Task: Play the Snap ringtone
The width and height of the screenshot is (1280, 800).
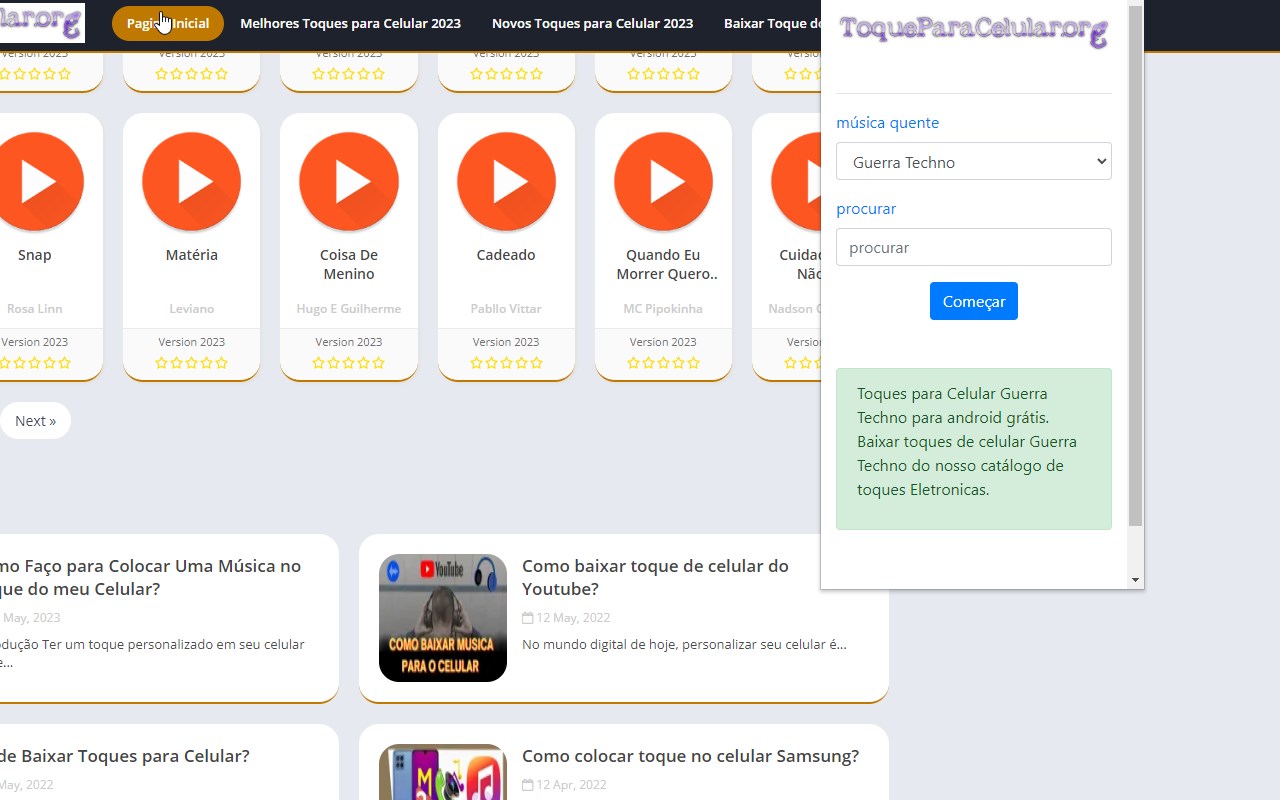Action: coord(35,182)
